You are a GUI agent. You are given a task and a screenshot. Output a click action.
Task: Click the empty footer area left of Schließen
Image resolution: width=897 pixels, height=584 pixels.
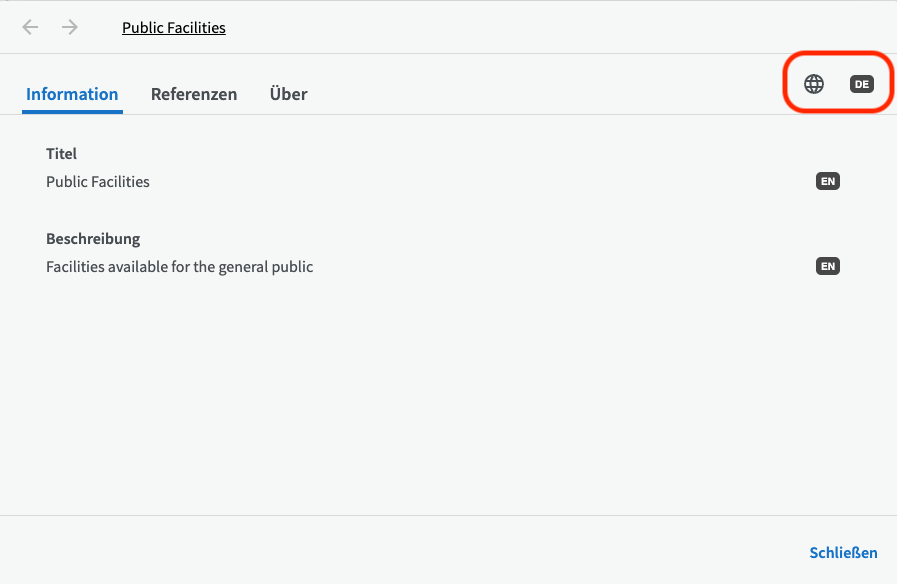click(x=400, y=552)
